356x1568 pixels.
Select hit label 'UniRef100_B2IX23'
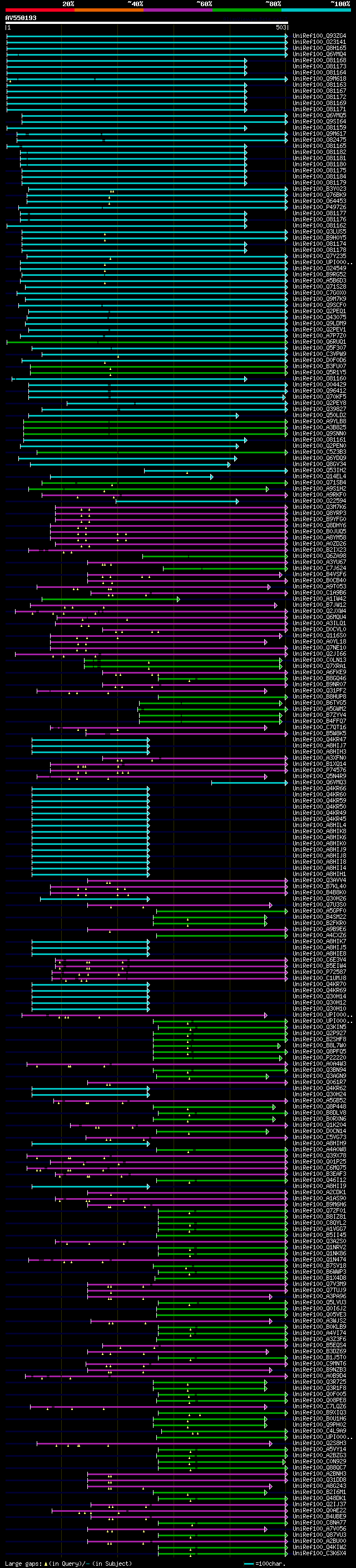coord(319,550)
